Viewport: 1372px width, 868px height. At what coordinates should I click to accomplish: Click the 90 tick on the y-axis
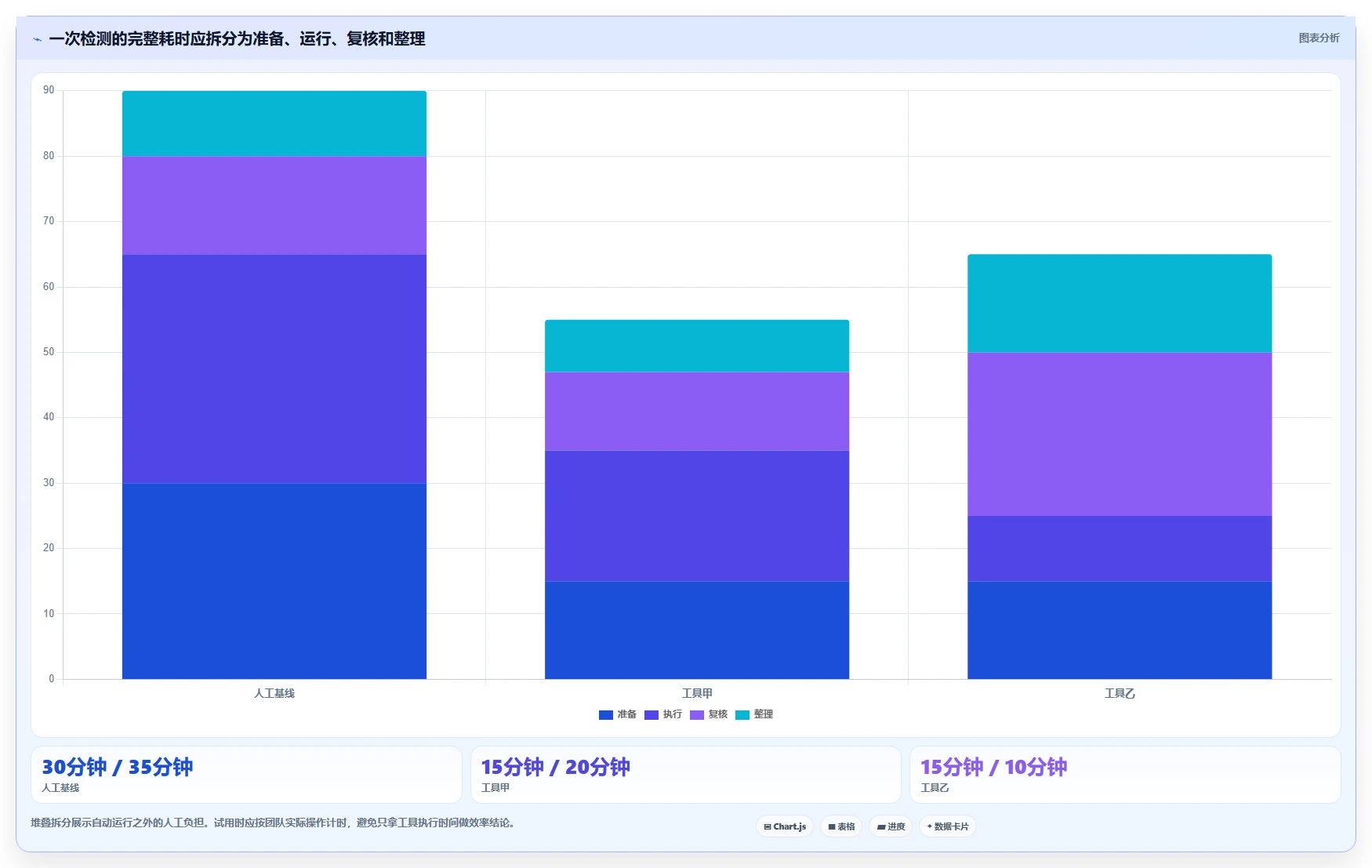(49, 90)
